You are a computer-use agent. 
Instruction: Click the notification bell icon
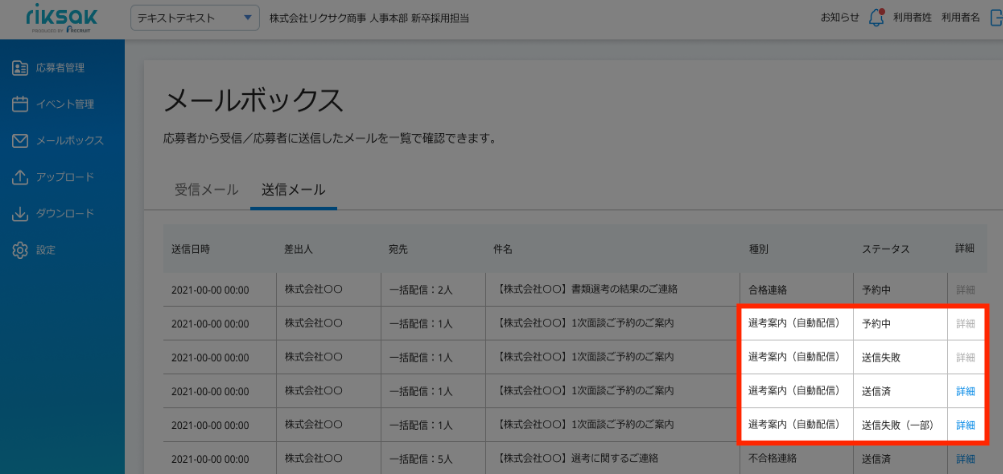coord(876,18)
